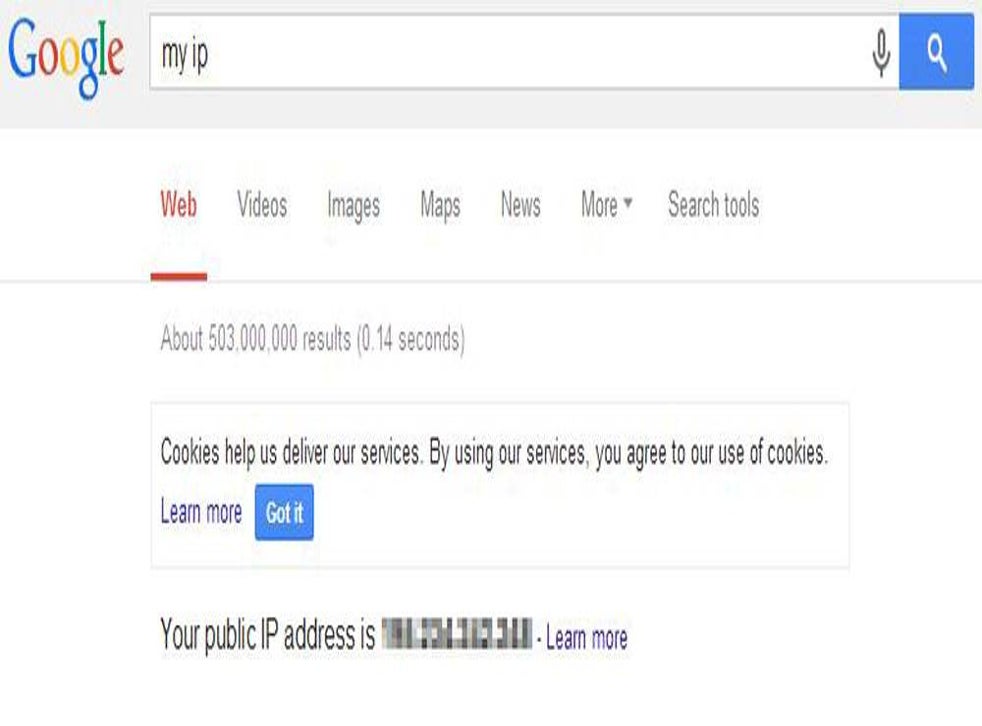Viewport: 982px width, 726px height.
Task: Dismiss cookie notice with Got it
Action: pos(284,512)
